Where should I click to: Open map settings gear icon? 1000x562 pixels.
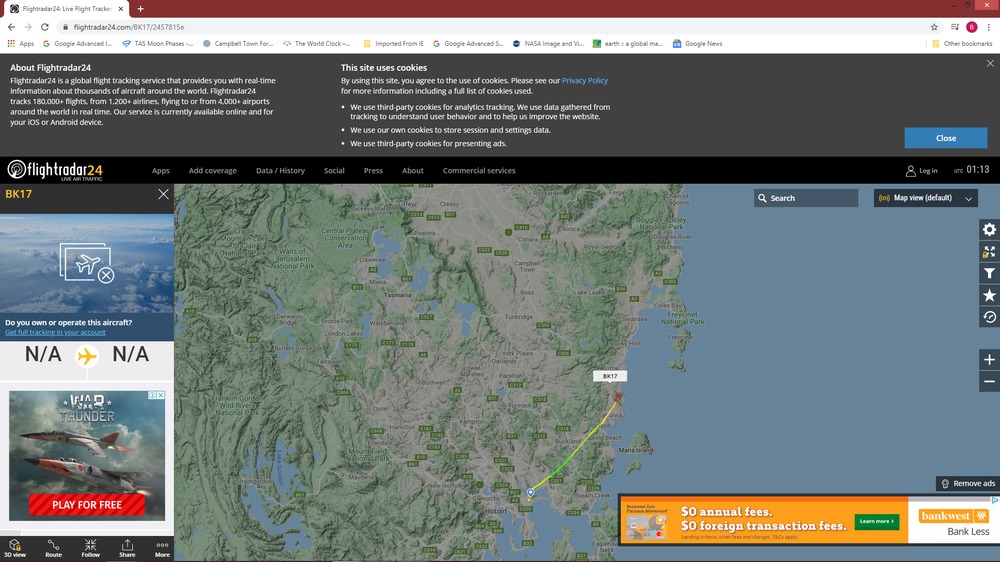(x=989, y=230)
